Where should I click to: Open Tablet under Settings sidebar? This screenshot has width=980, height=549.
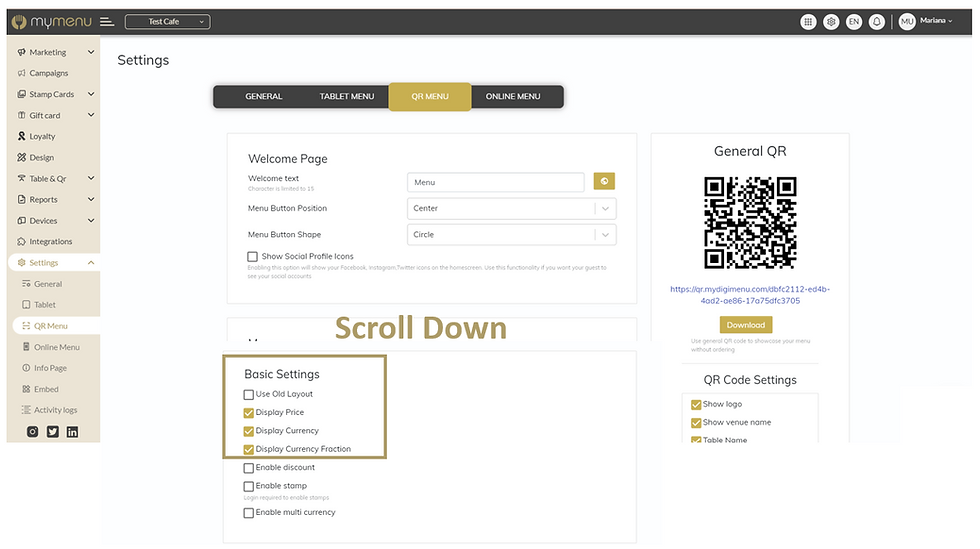44,305
